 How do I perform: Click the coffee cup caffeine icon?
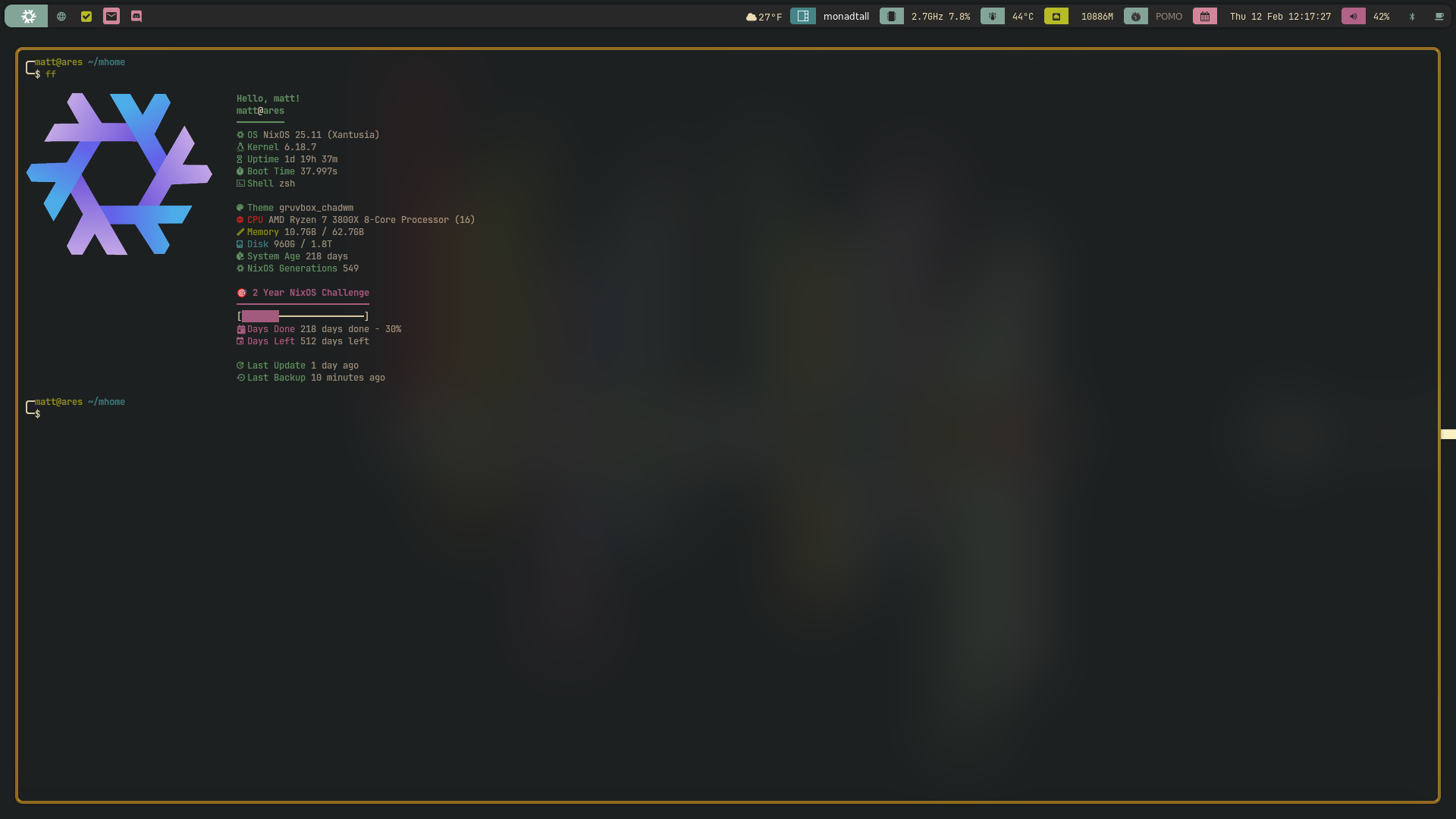click(1439, 17)
